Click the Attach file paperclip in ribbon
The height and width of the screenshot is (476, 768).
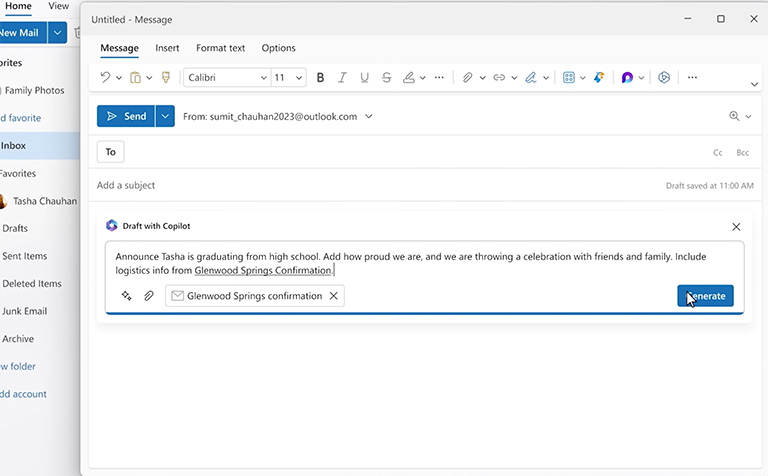click(466, 77)
